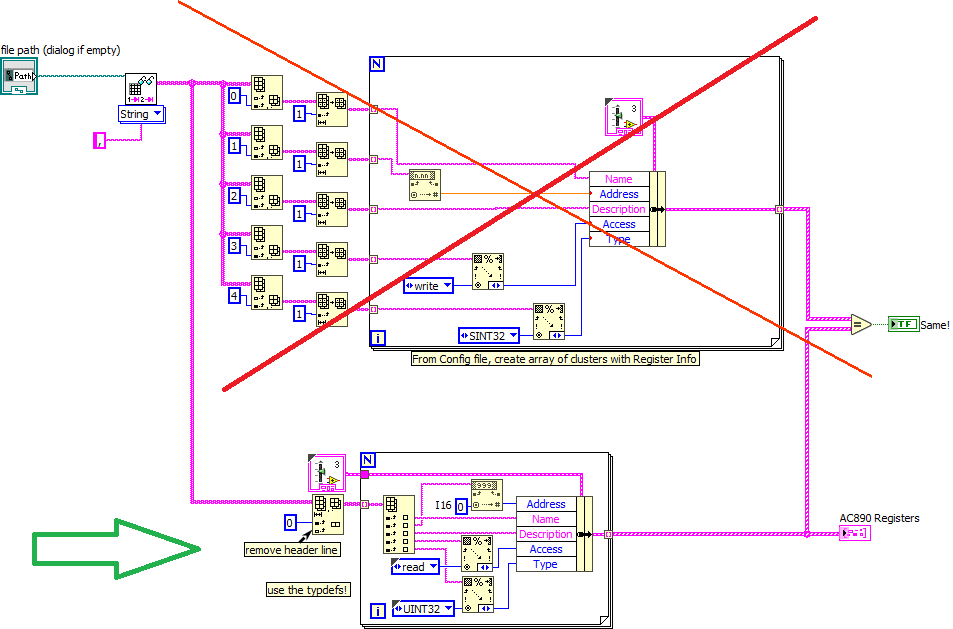Select the comma delimiter string constant
Viewport: 953px width, 629px height.
tap(99, 140)
